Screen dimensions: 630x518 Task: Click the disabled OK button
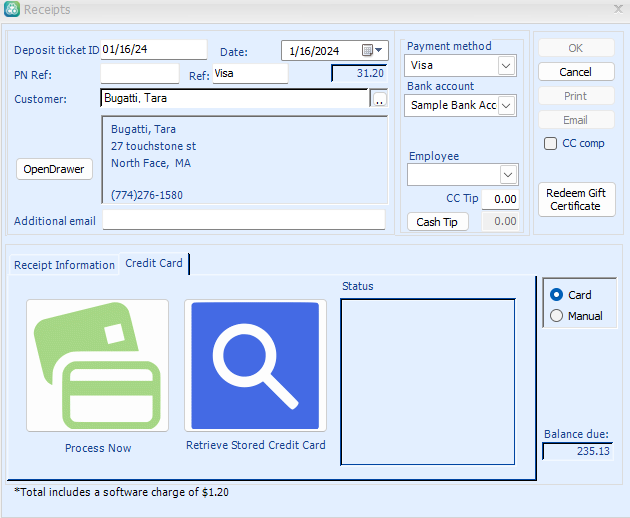pos(576,48)
